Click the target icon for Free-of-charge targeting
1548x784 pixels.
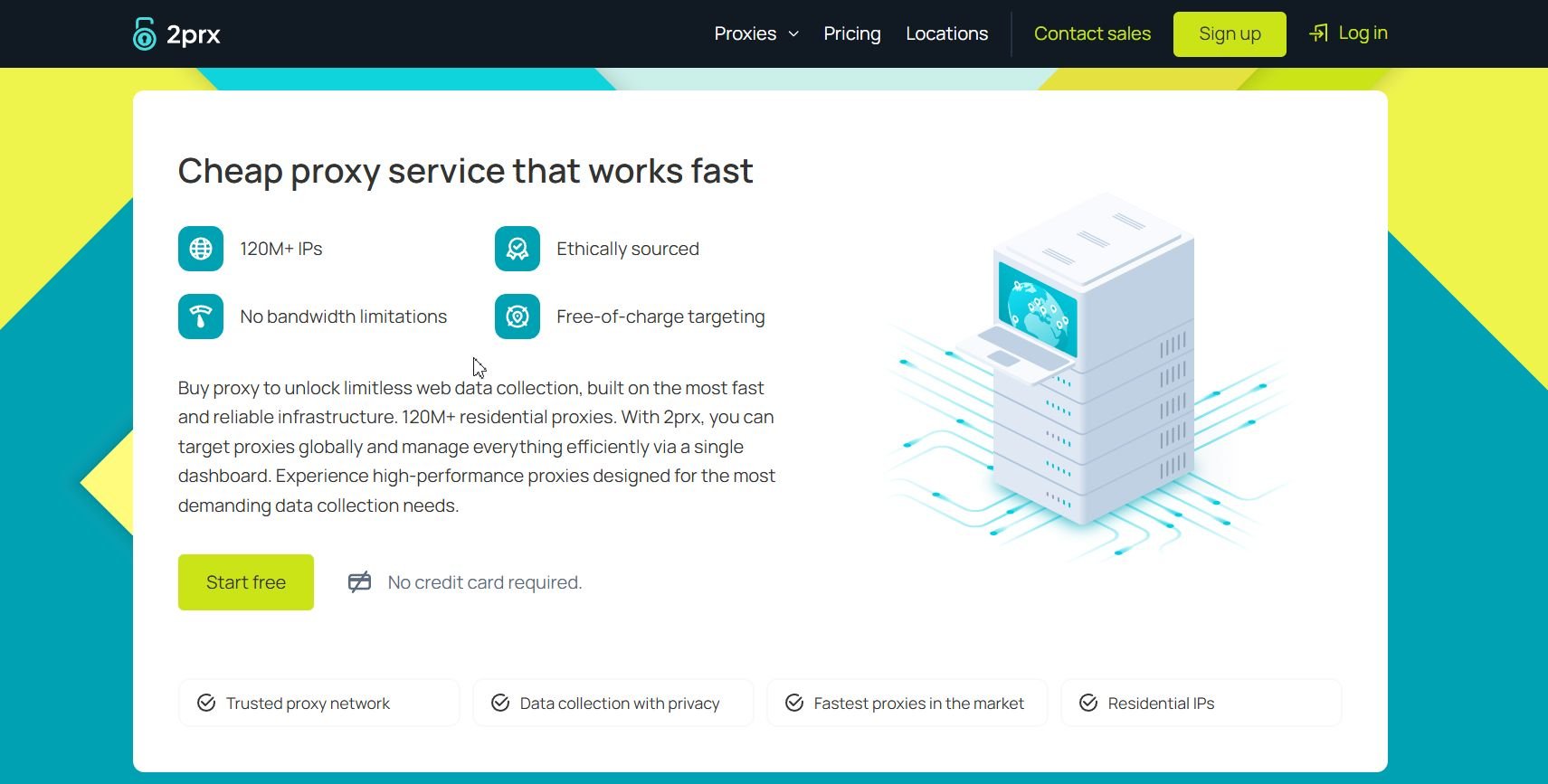(x=518, y=316)
